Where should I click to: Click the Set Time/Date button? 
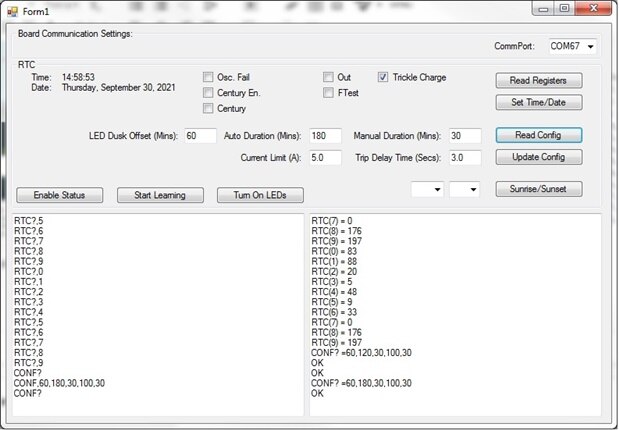538,102
